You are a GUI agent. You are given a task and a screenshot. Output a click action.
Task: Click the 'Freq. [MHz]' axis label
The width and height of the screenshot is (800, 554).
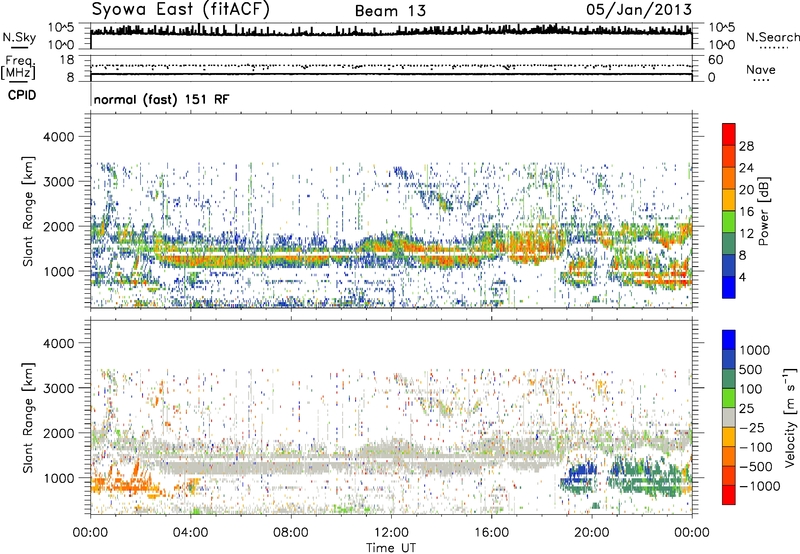[18, 68]
